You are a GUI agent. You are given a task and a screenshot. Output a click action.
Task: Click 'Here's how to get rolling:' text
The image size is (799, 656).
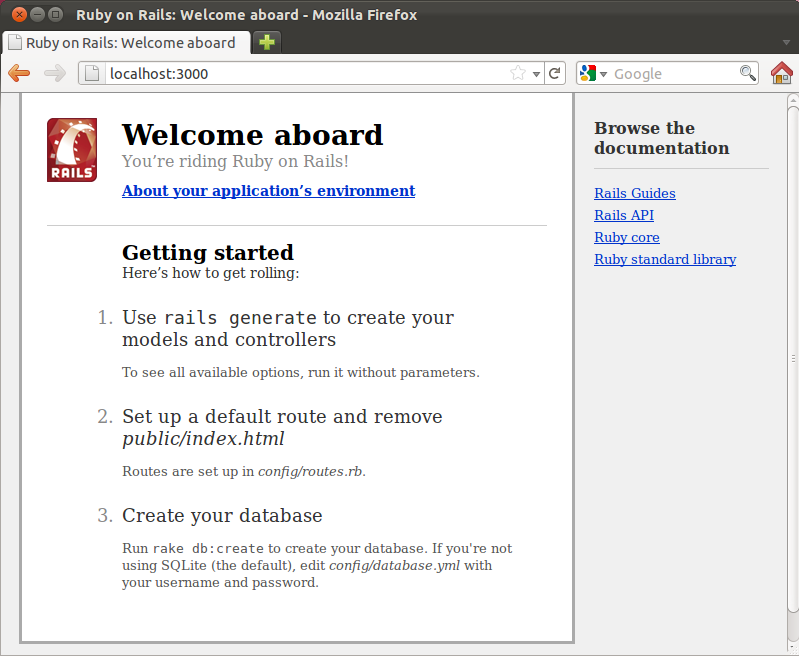210,273
